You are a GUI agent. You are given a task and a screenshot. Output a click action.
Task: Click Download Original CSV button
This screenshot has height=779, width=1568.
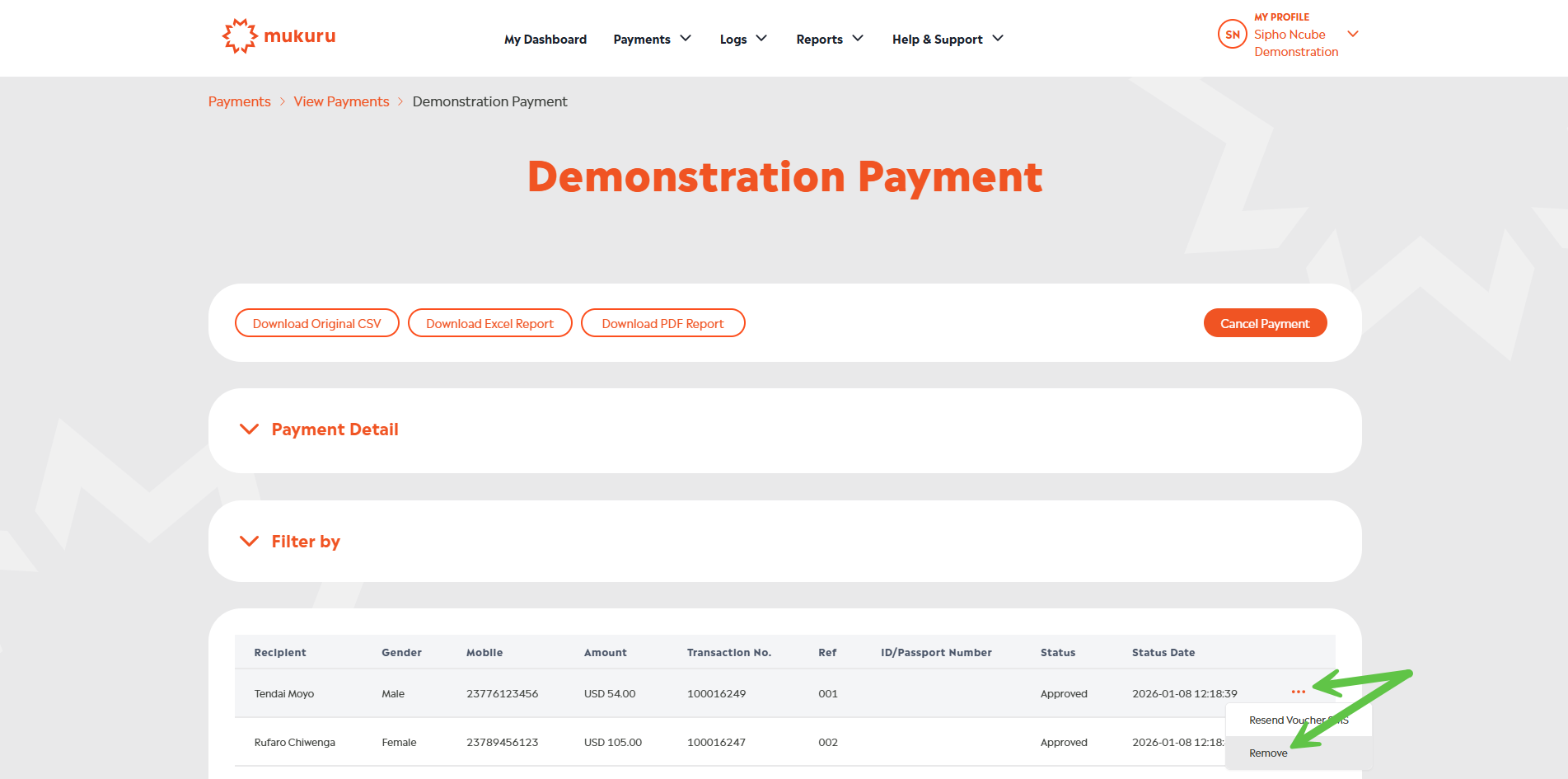pyautogui.click(x=316, y=323)
